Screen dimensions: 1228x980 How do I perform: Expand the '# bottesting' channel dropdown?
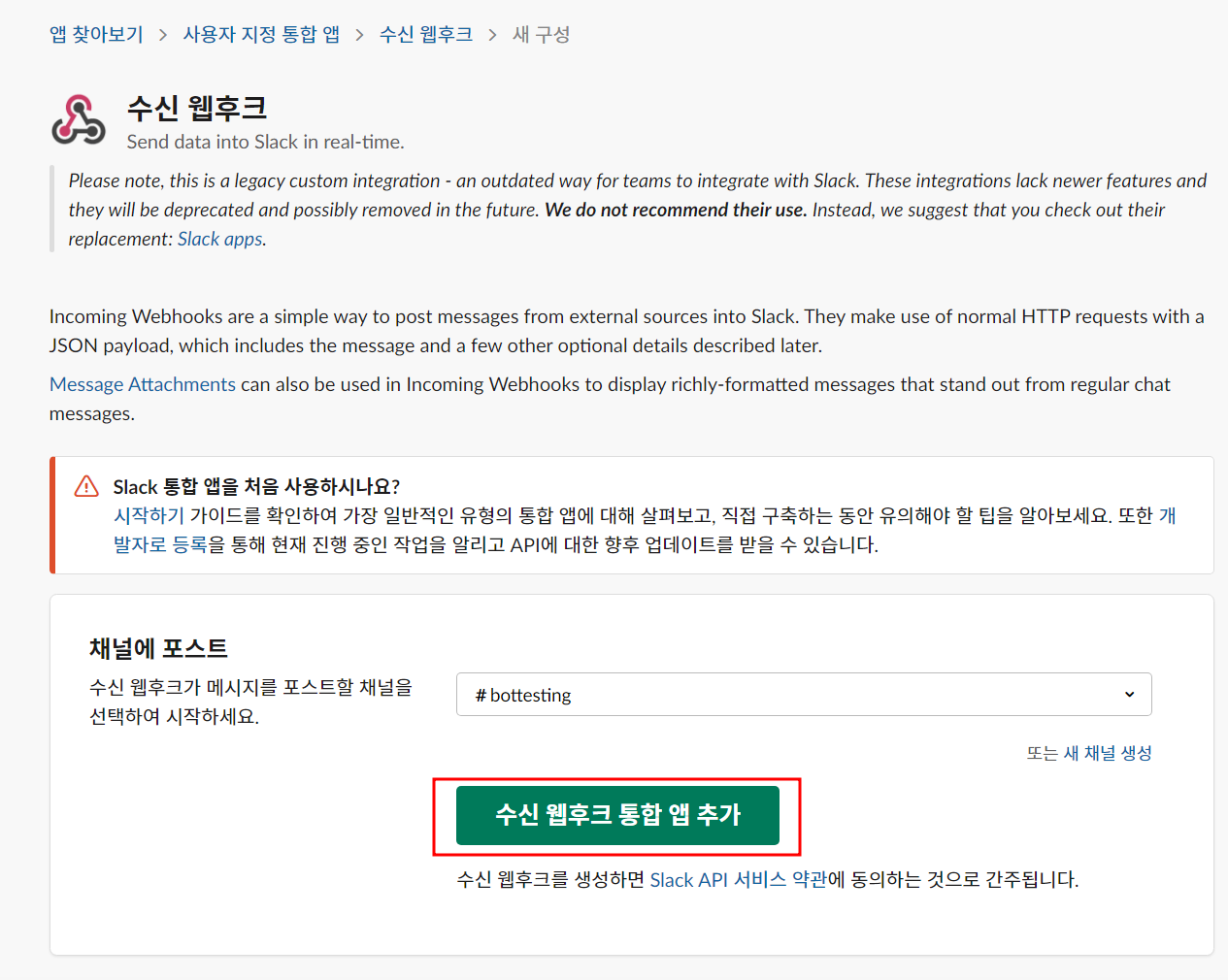pyautogui.click(x=804, y=695)
